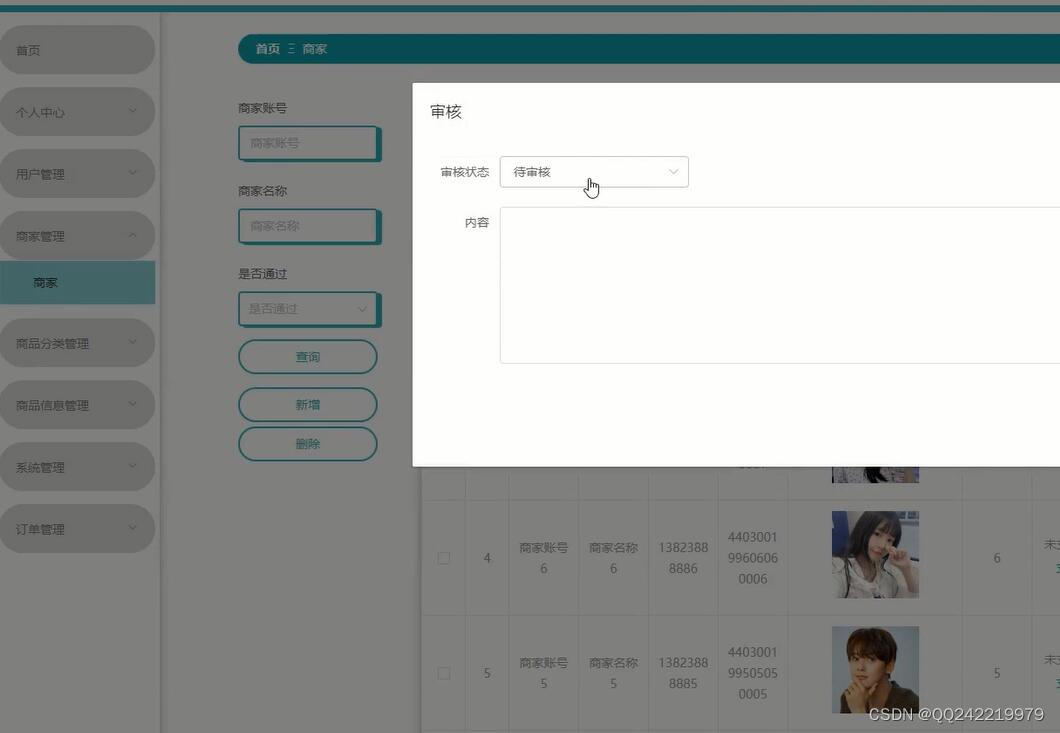Click the merchant photo thumbnail in row 4
Viewport: 1060px width, 733px height.
coord(875,553)
